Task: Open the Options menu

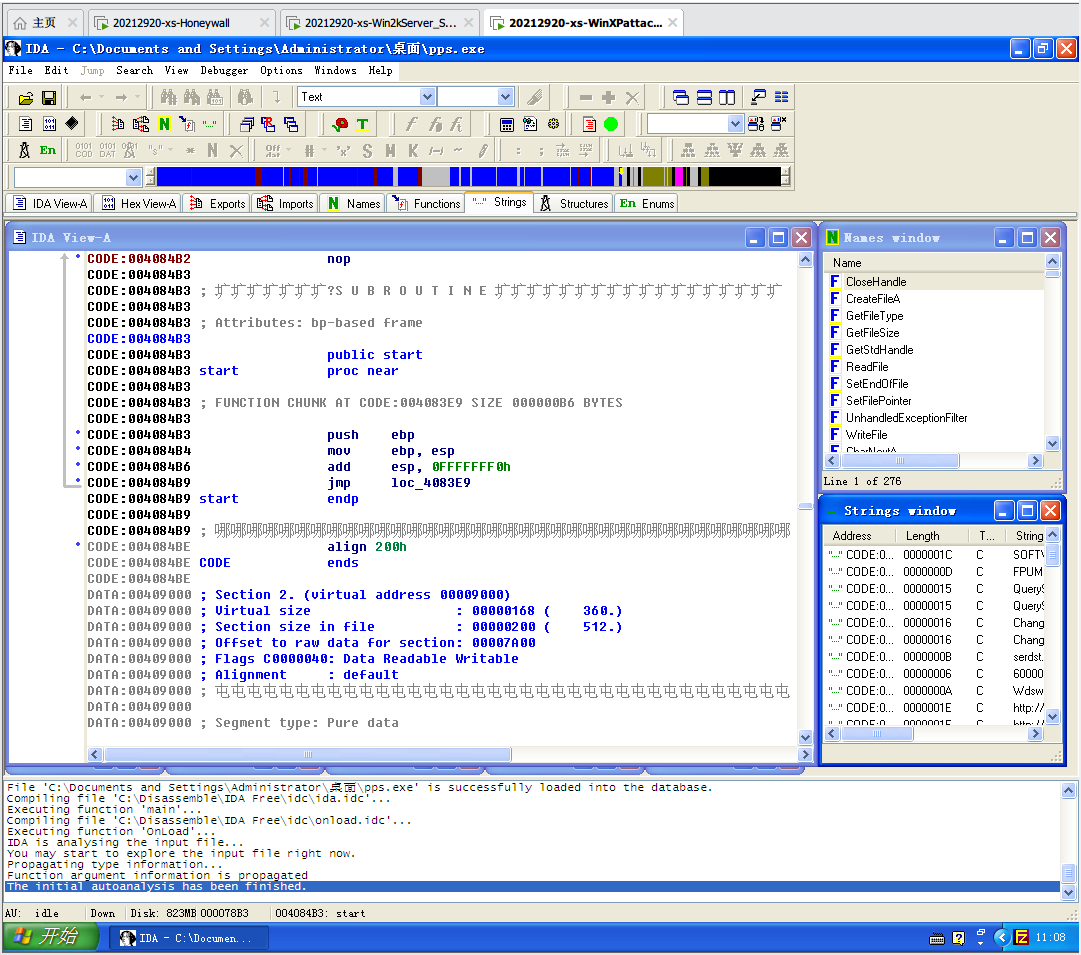Action: [x=281, y=70]
